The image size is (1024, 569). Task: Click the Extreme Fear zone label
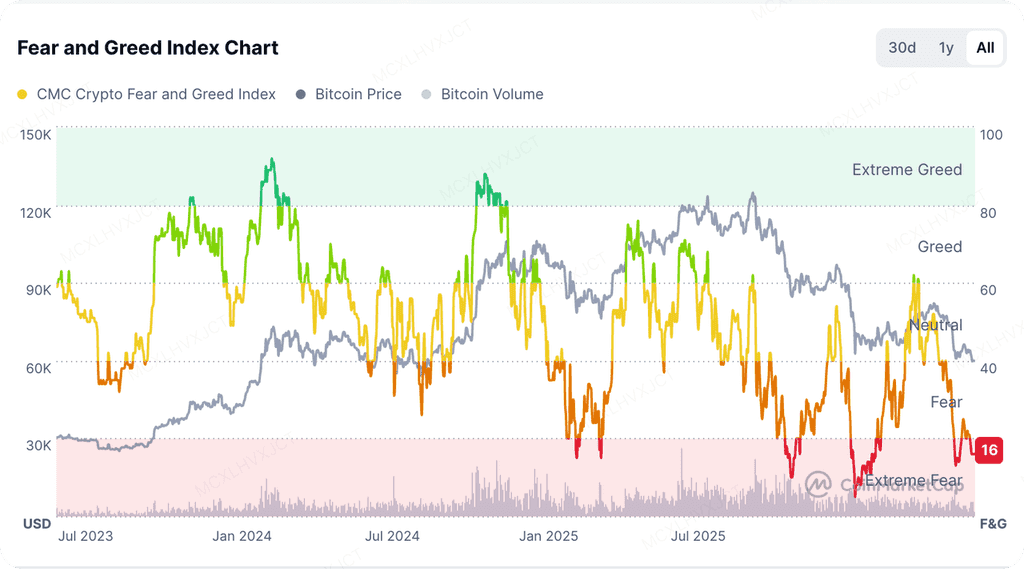[914, 481]
